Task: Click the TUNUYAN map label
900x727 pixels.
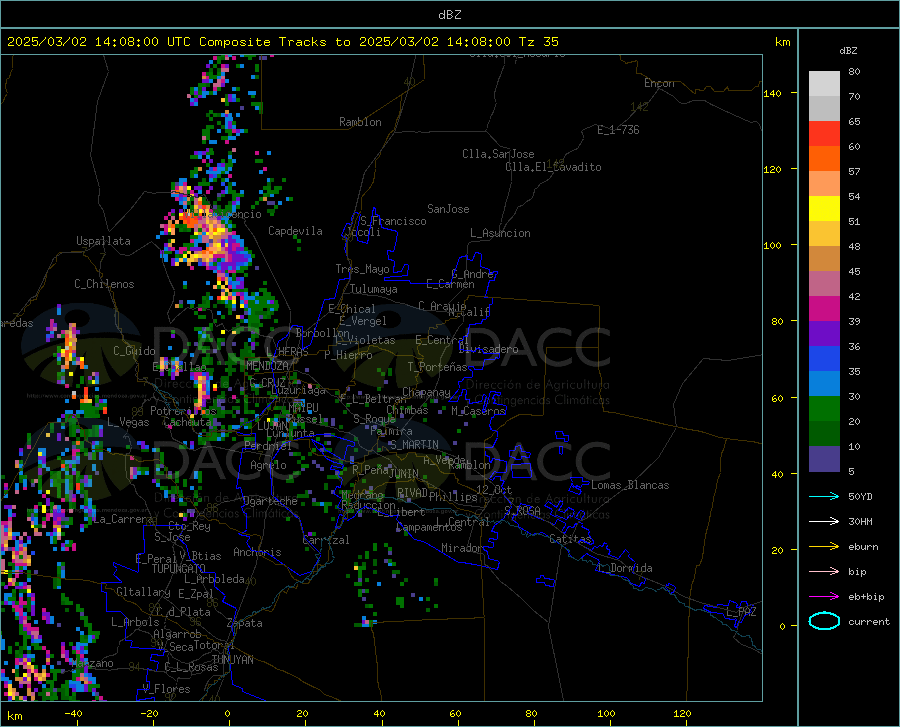Action: [232, 660]
